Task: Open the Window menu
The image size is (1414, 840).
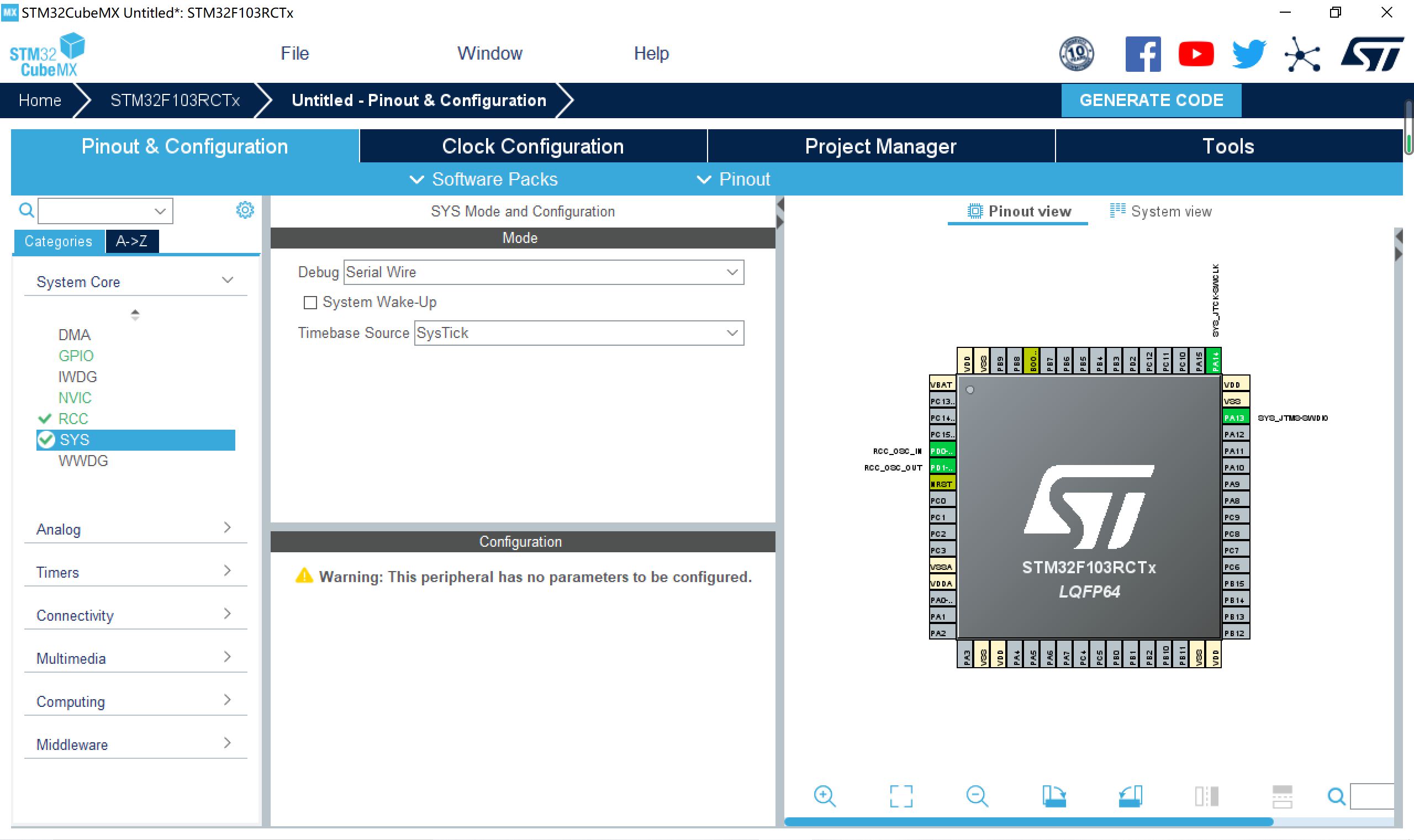Action: tap(489, 52)
